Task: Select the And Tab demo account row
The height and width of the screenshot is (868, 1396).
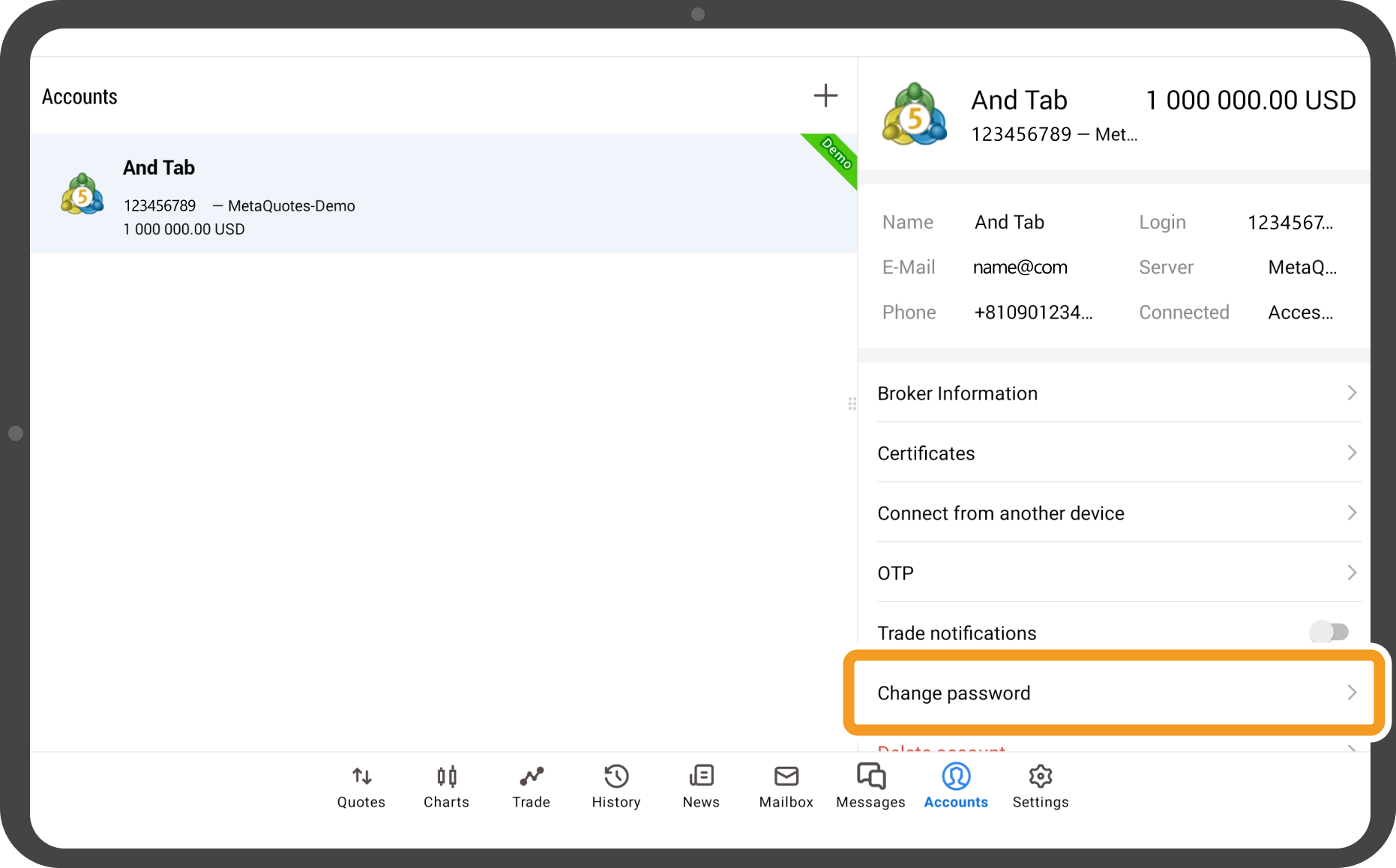Action: click(x=442, y=193)
